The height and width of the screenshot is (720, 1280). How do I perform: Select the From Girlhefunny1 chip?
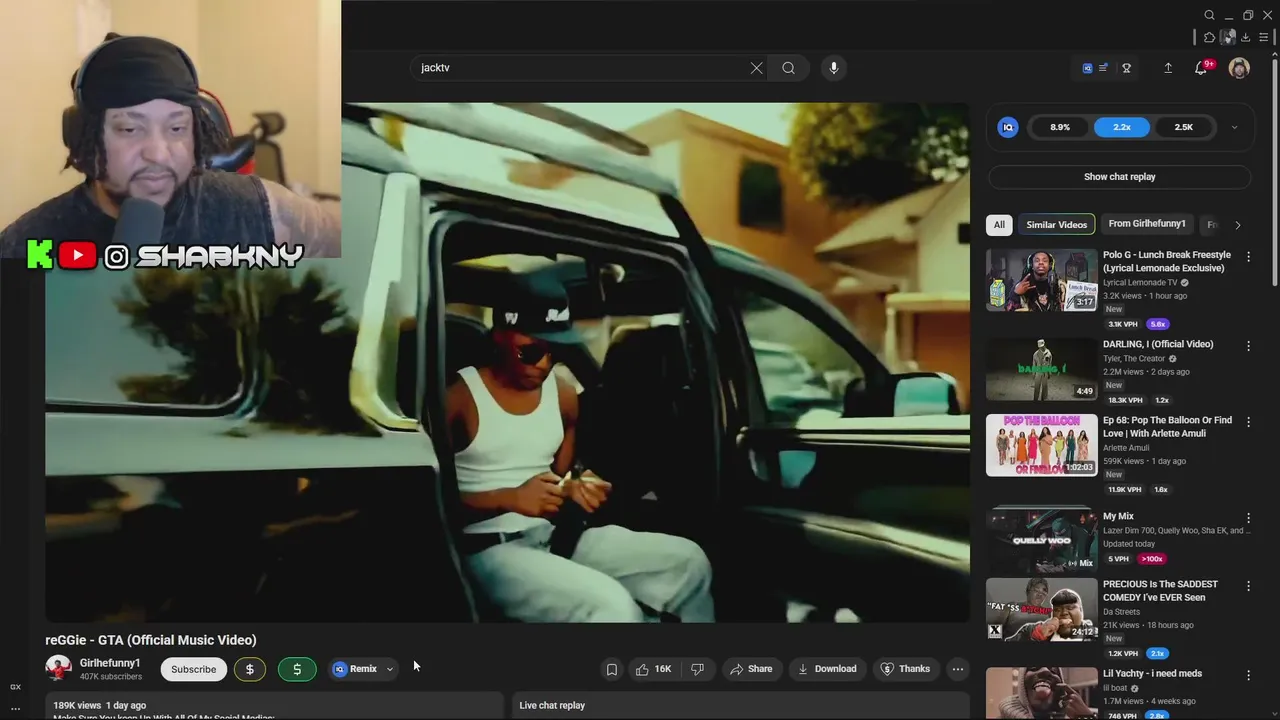[x=1147, y=224]
